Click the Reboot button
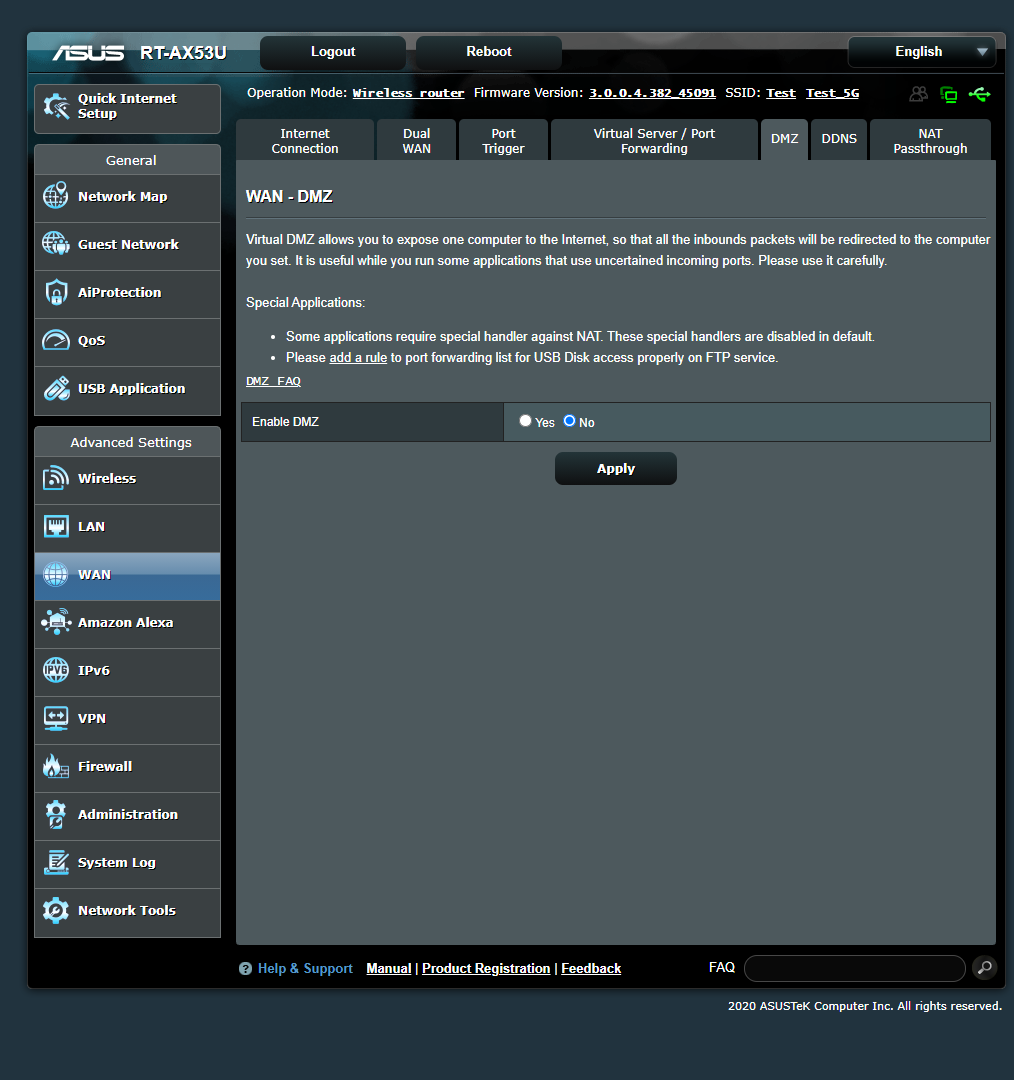This screenshot has height=1080, width=1014. (x=489, y=52)
